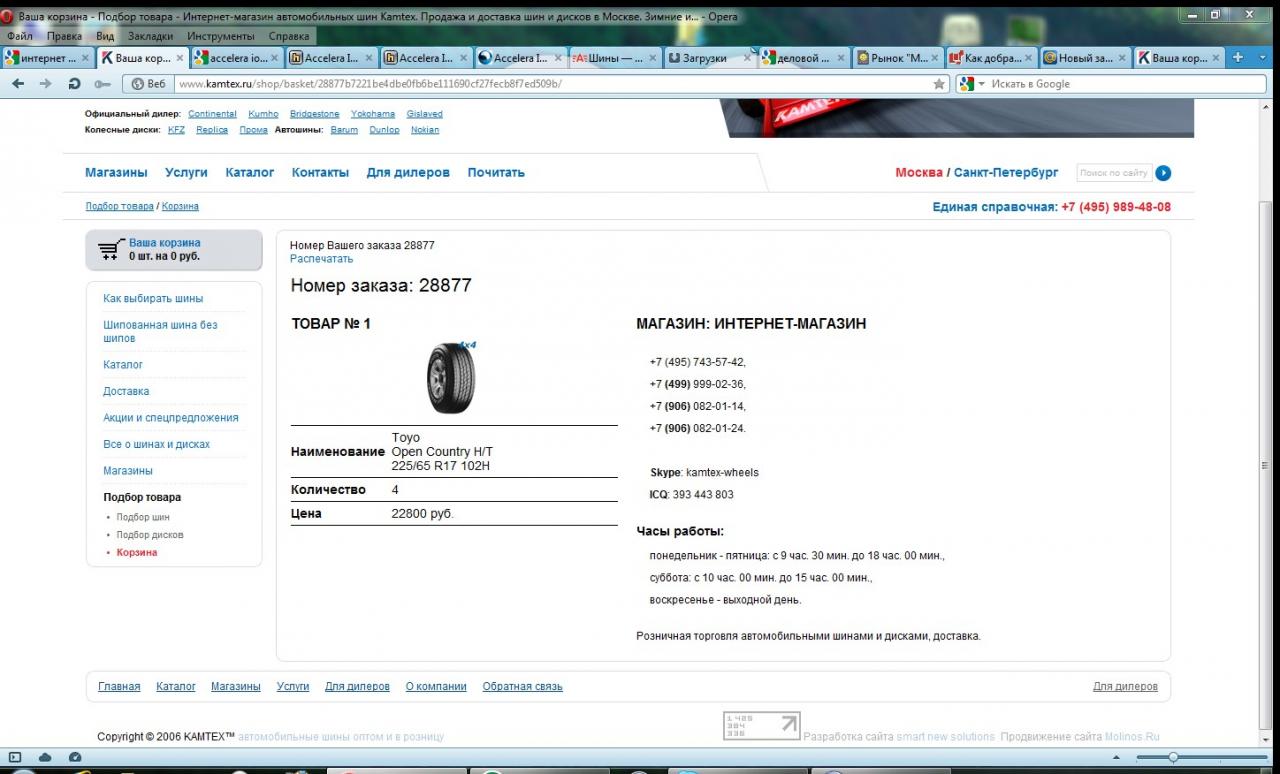Open a new tab with plus icon
The width and height of the screenshot is (1280, 774).
1238,58
